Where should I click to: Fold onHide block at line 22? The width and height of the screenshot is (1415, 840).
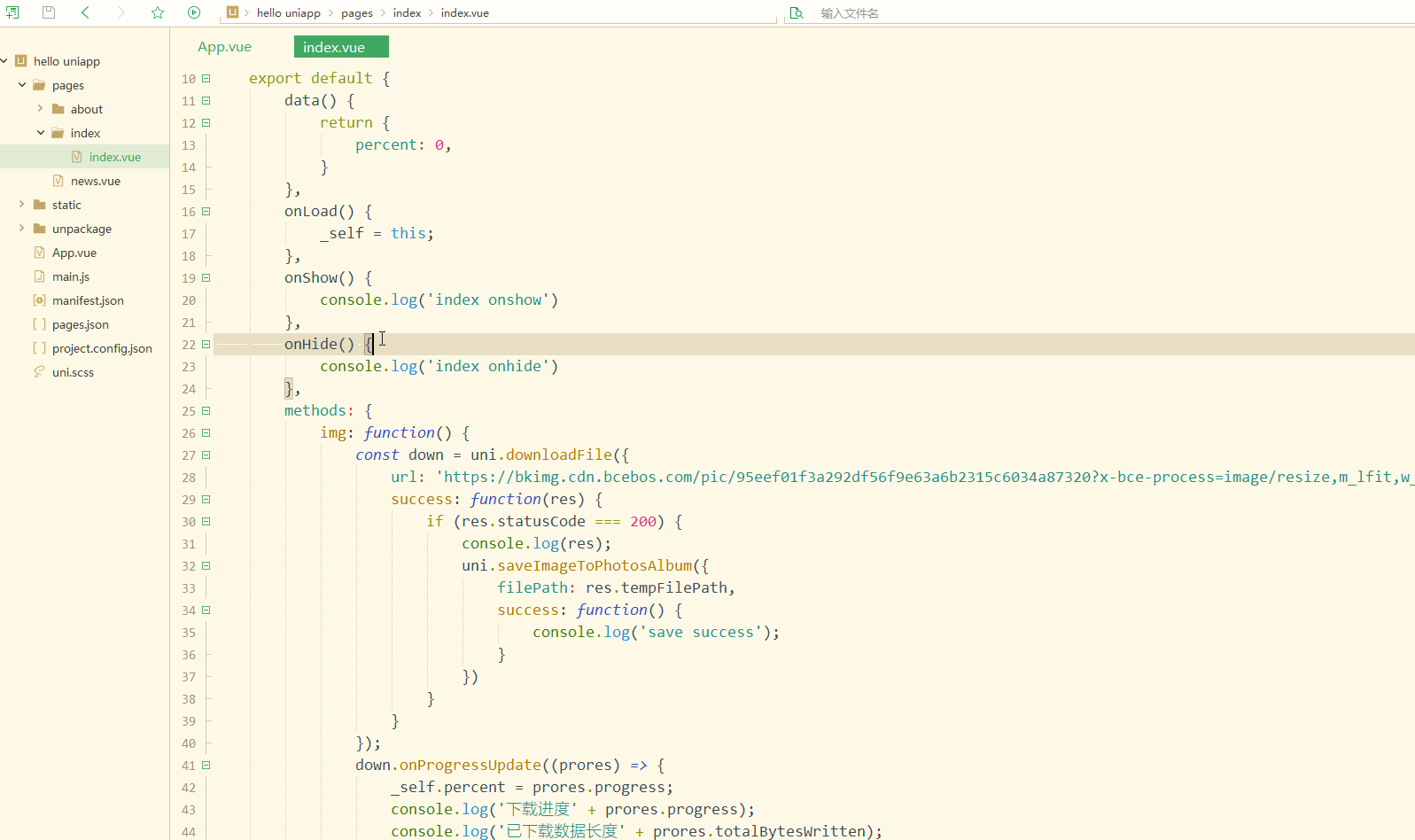coord(206,344)
